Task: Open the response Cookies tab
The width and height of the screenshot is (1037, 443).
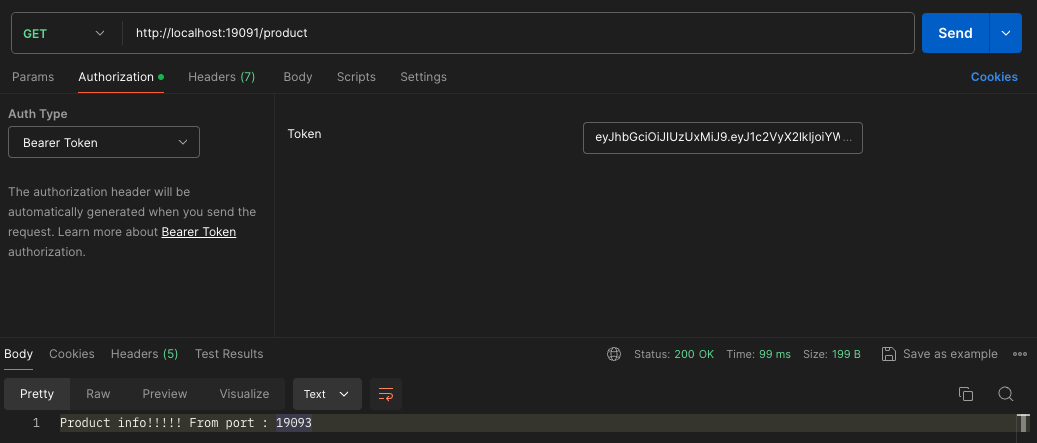Action: 71,354
